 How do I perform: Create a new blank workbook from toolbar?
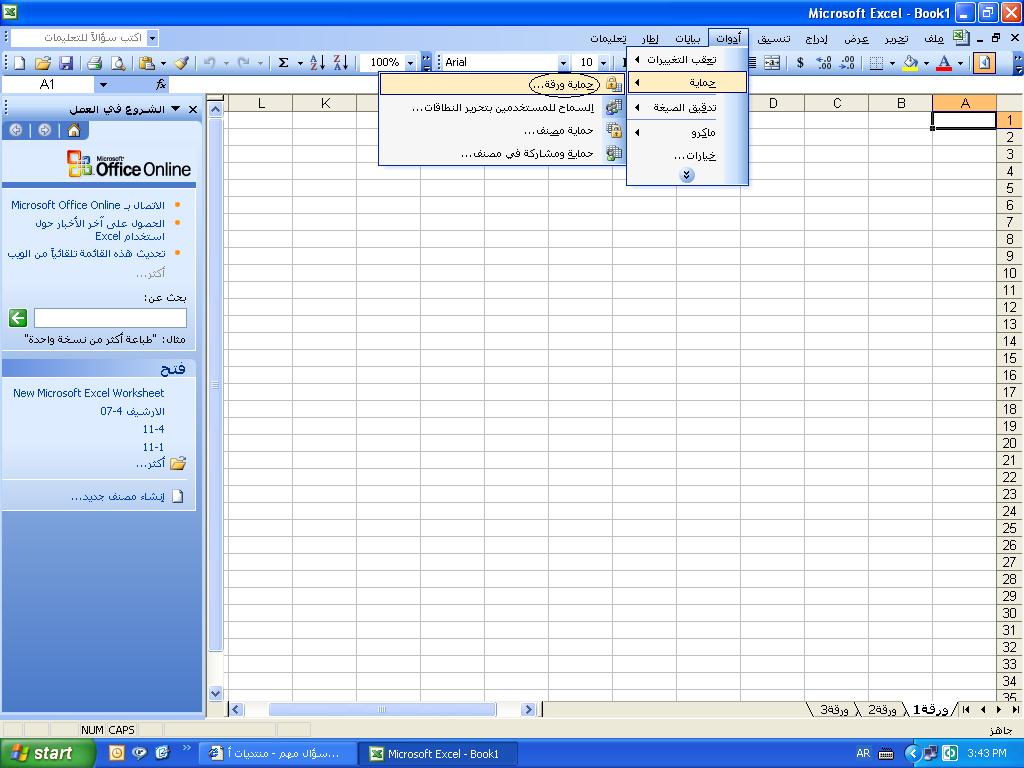click(20, 63)
